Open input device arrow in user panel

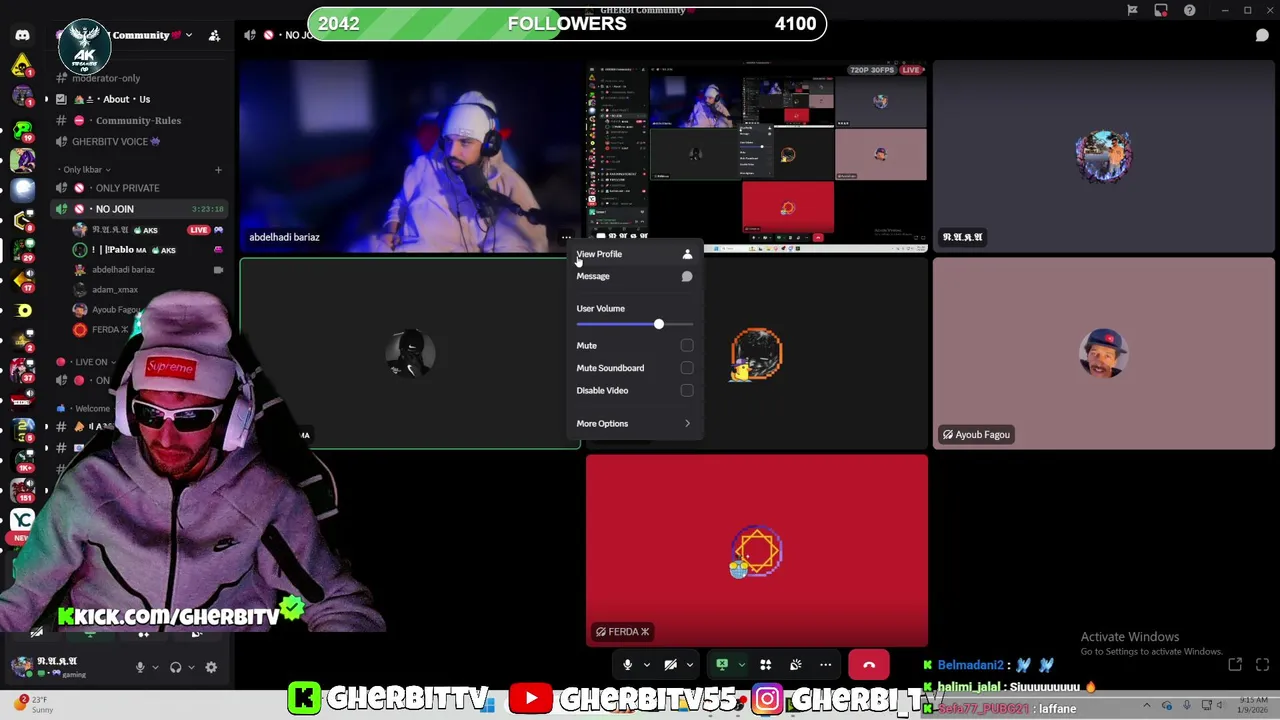click(154, 667)
